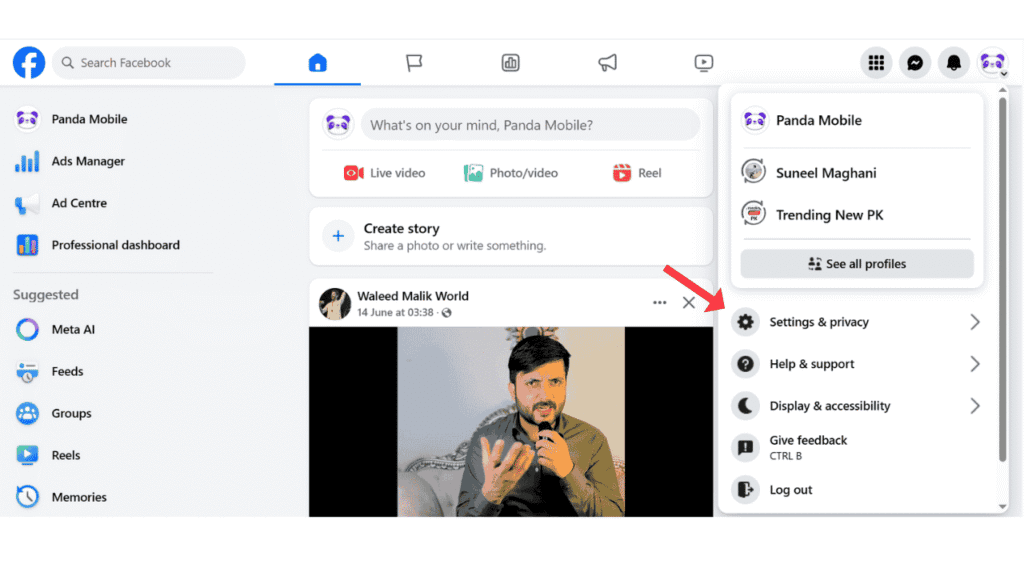1024x576 pixels.
Task: Open Settings & privacy
Action: (857, 322)
